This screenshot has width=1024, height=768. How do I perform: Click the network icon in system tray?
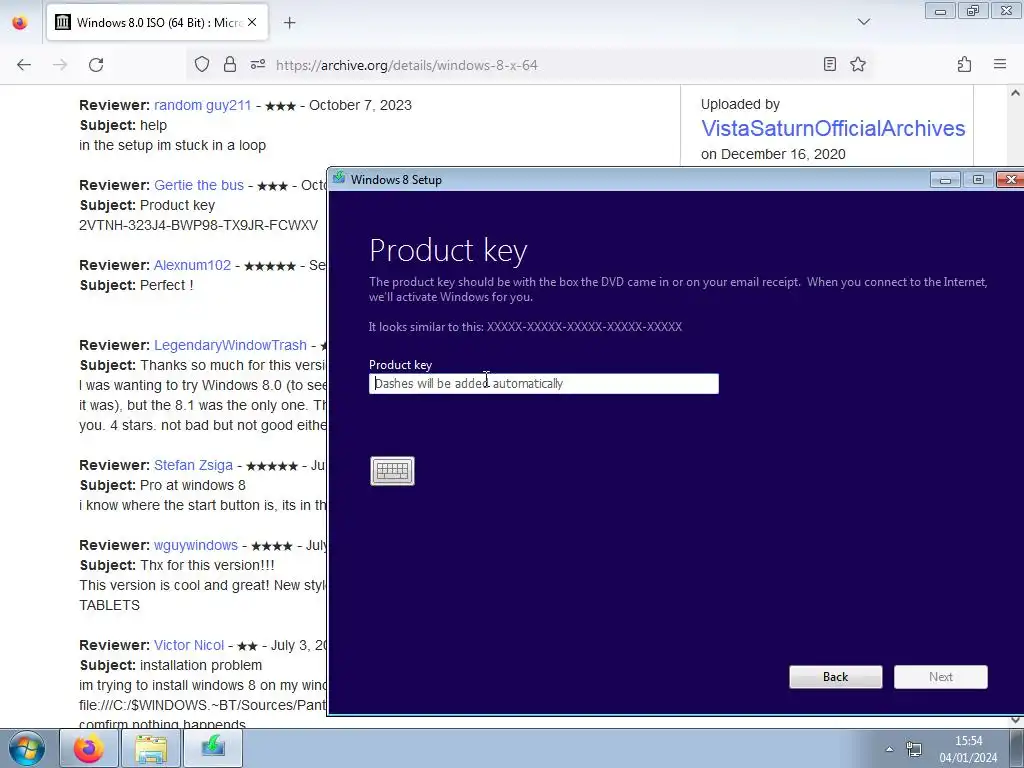[914, 749]
